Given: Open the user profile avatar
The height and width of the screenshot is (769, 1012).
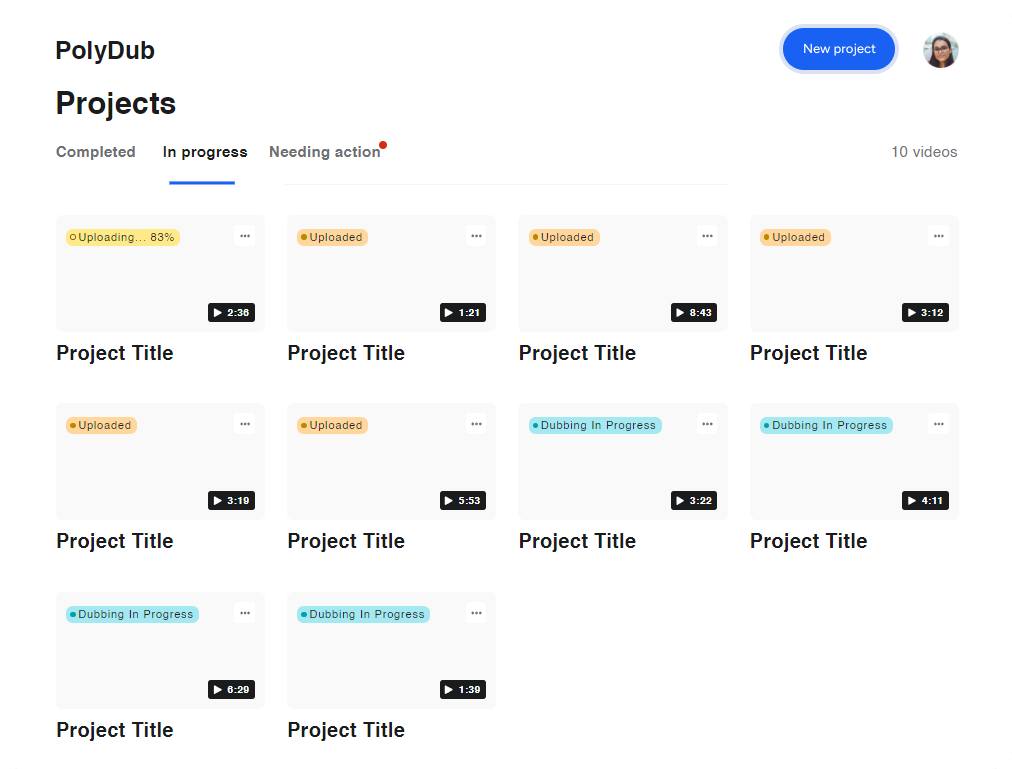Looking at the screenshot, I should (x=940, y=50).
